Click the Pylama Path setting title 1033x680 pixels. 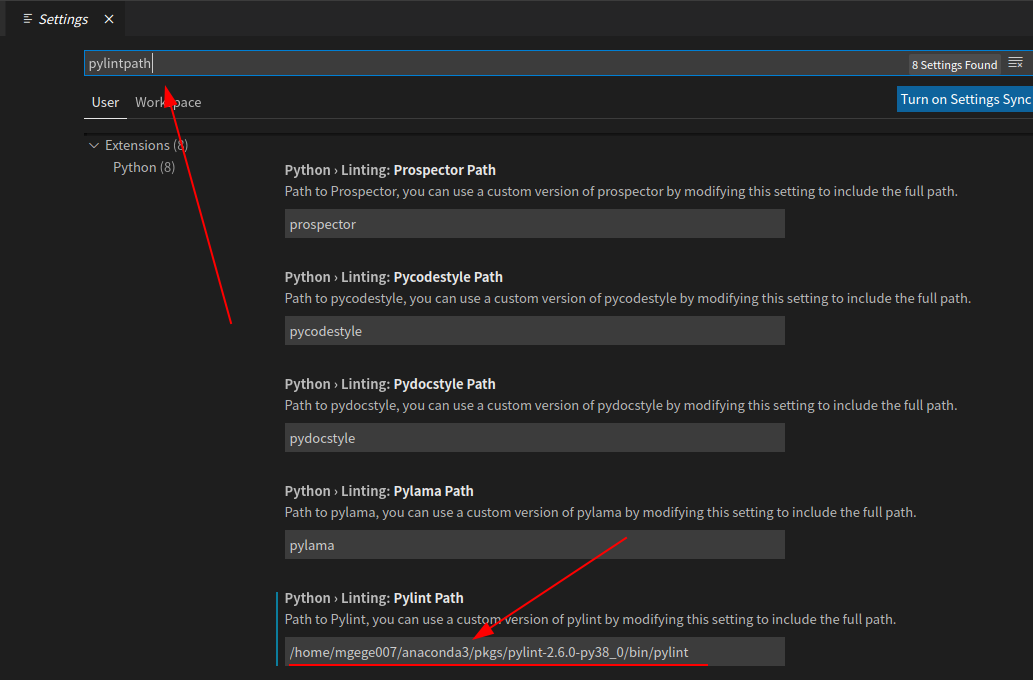pyautogui.click(x=379, y=491)
